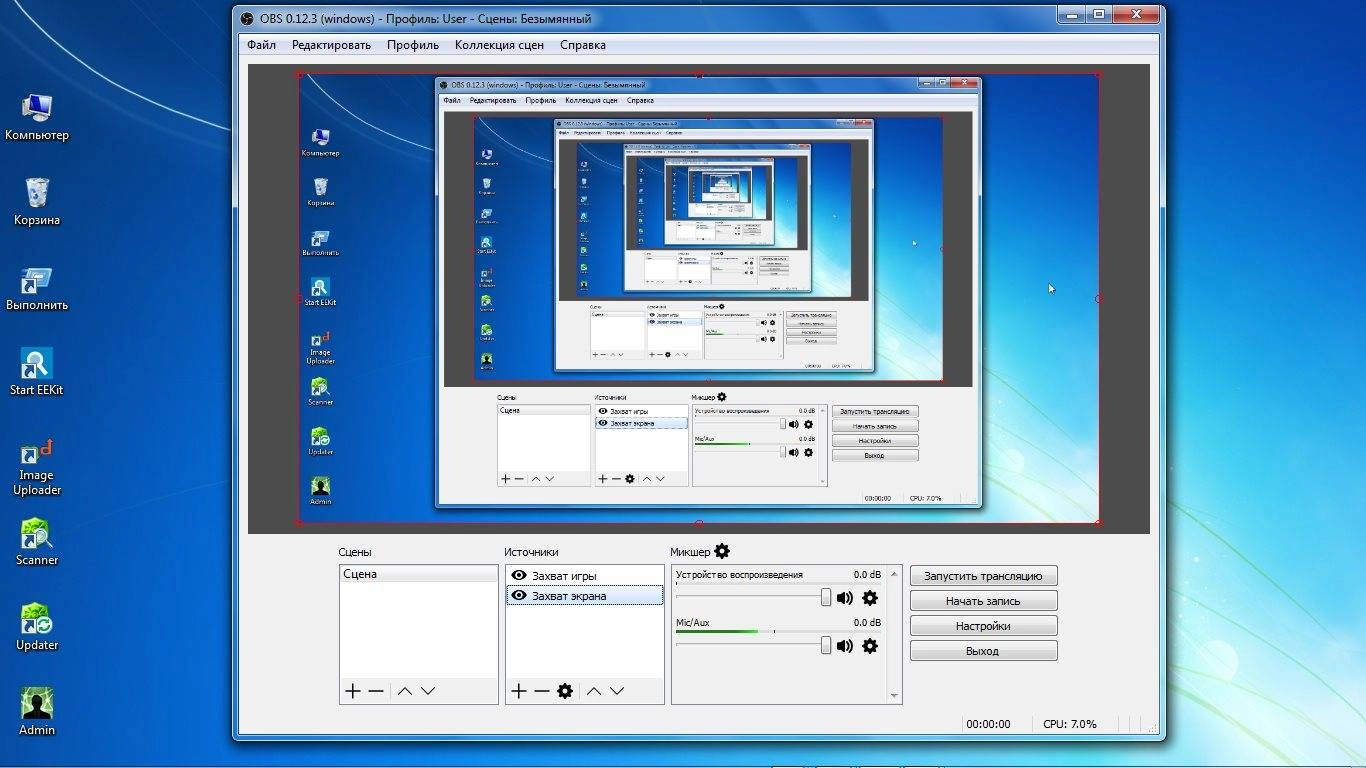Image resolution: width=1366 pixels, height=768 pixels.
Task: Toggle visibility of Захват экрана source
Action: tap(519, 596)
